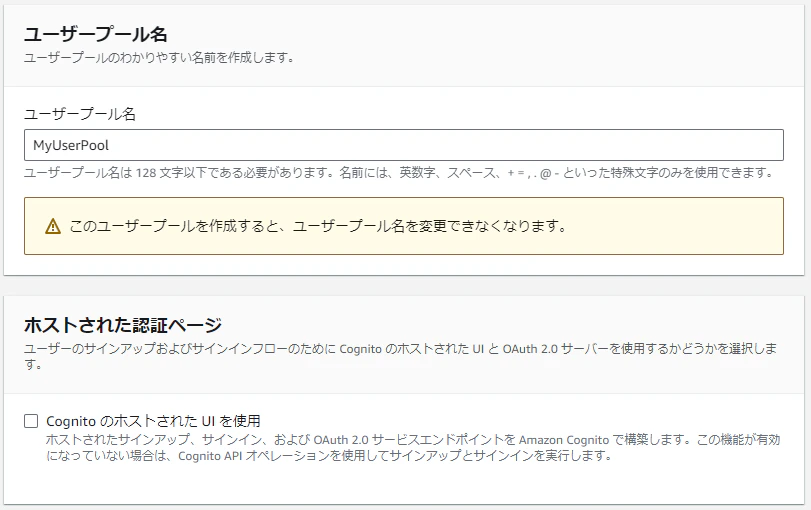Click the 'ユーザープールのわかりやすい名前' subtitle text

(x=159, y=57)
